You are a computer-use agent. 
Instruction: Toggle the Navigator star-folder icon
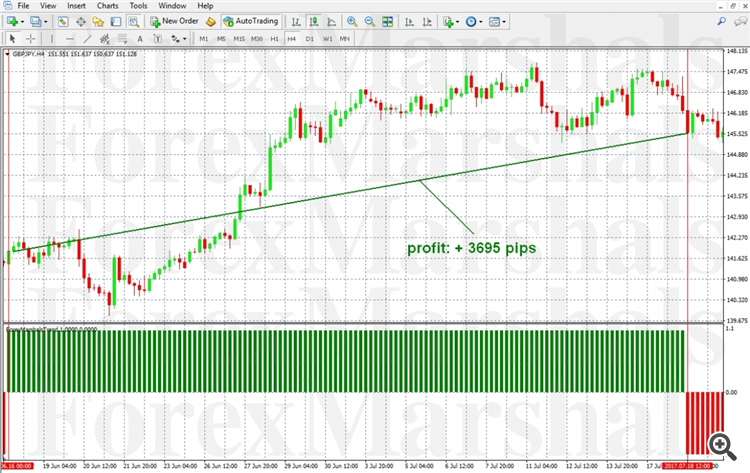98,22
